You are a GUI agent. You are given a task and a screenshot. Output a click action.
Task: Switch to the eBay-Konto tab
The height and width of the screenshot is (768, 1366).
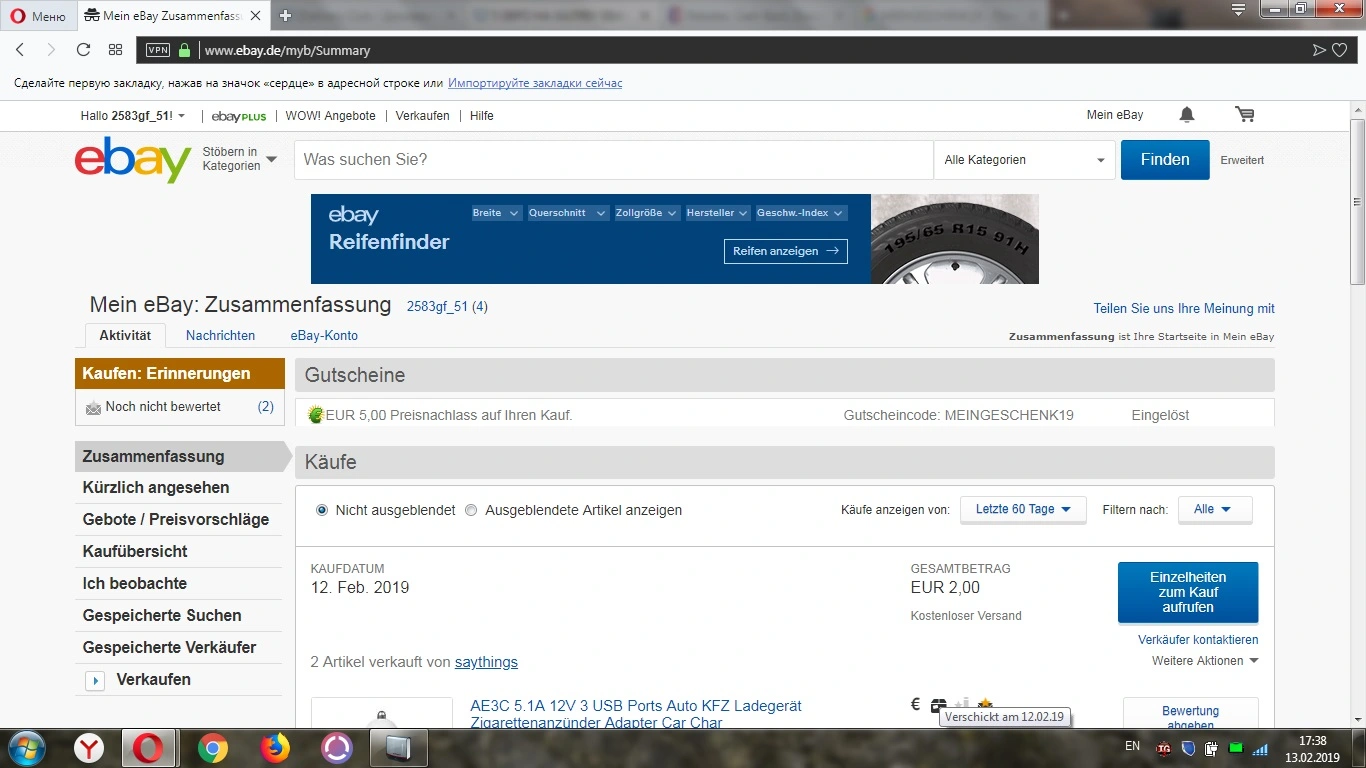point(324,336)
